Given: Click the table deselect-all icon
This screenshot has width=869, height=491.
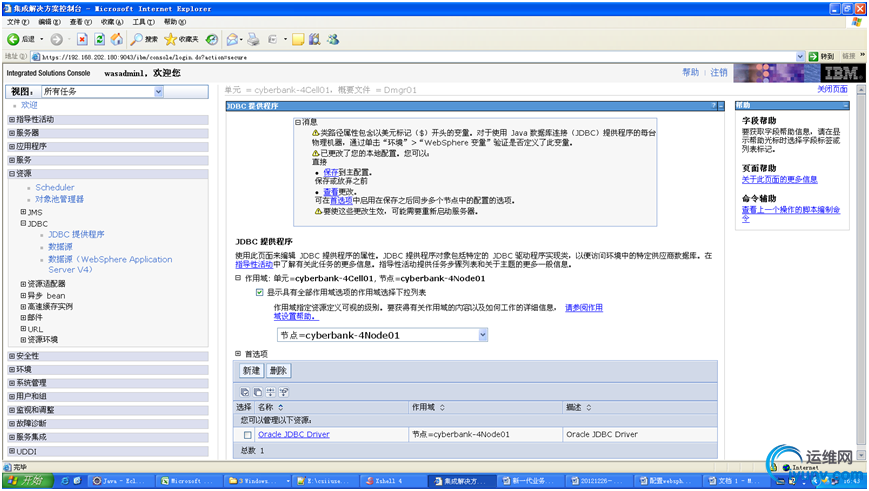Looking at the screenshot, I should click(258, 392).
